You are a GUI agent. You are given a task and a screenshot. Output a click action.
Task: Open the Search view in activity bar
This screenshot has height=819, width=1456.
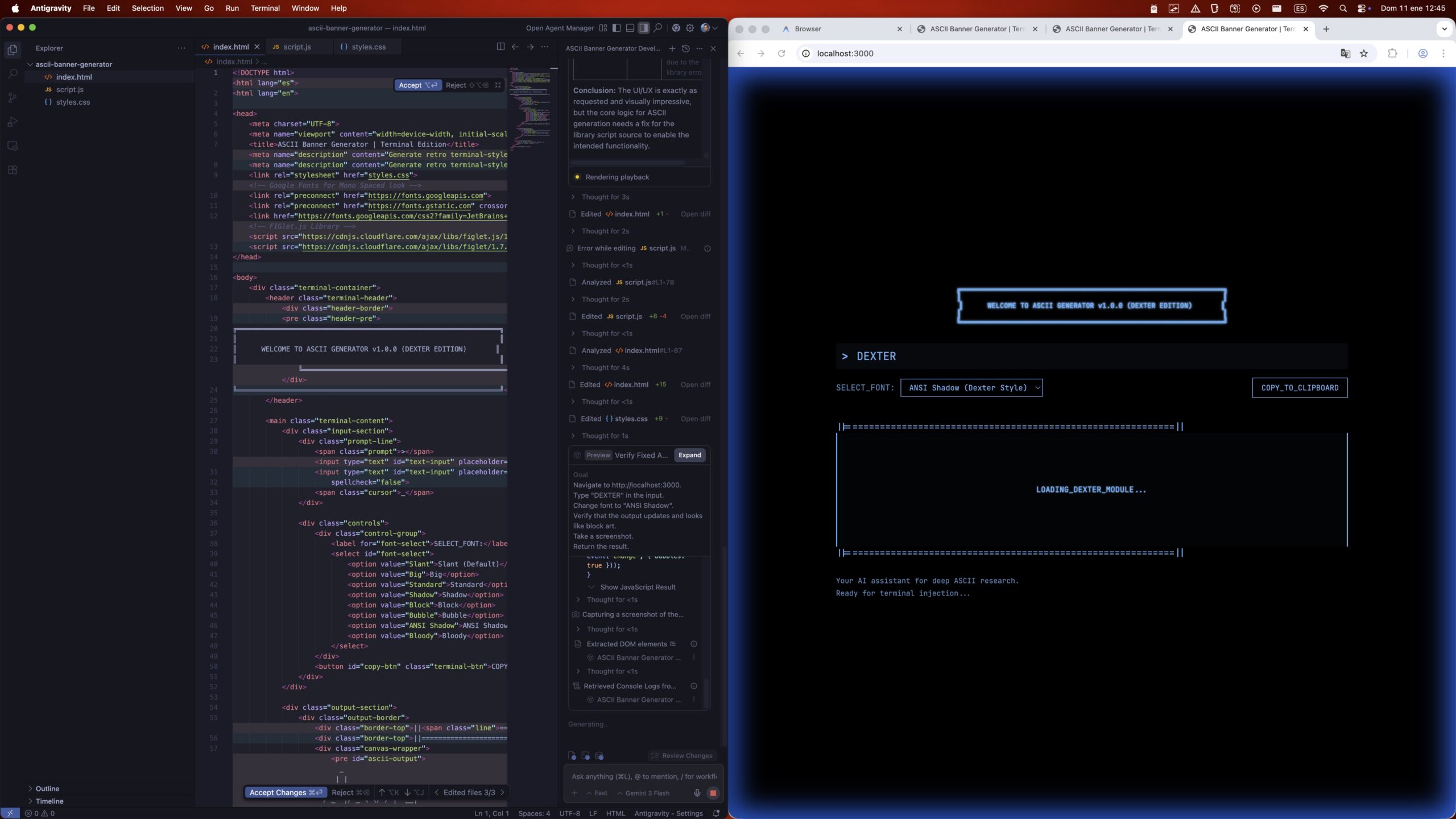click(x=12, y=74)
